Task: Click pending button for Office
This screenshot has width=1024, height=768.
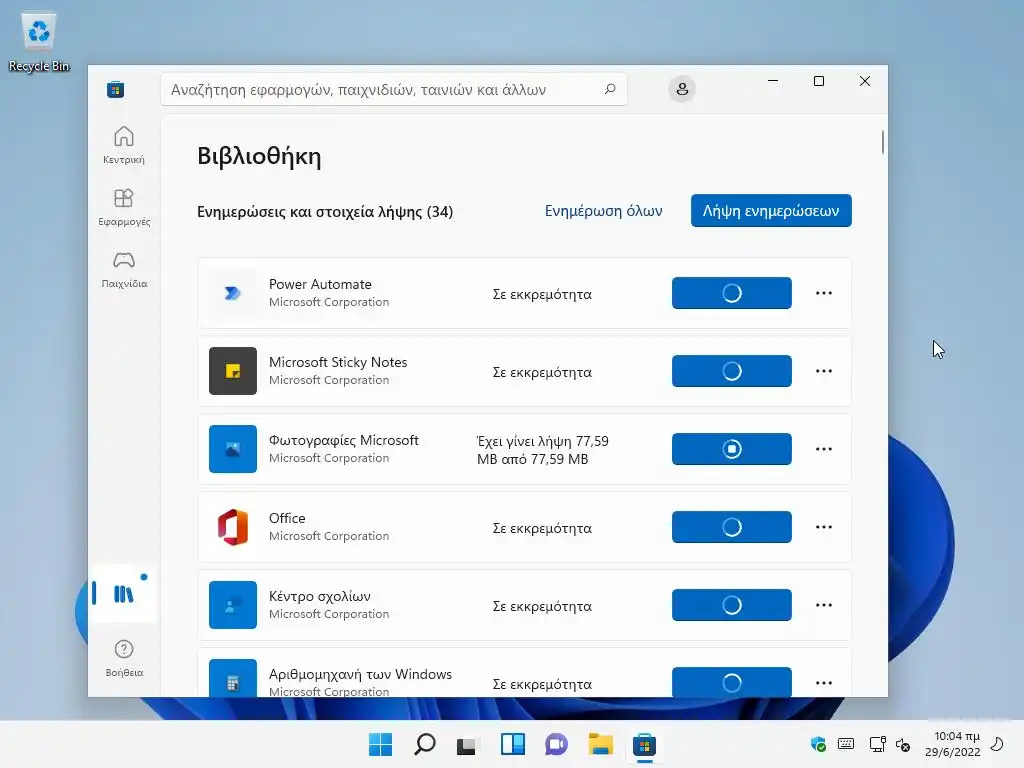Action: (x=731, y=527)
